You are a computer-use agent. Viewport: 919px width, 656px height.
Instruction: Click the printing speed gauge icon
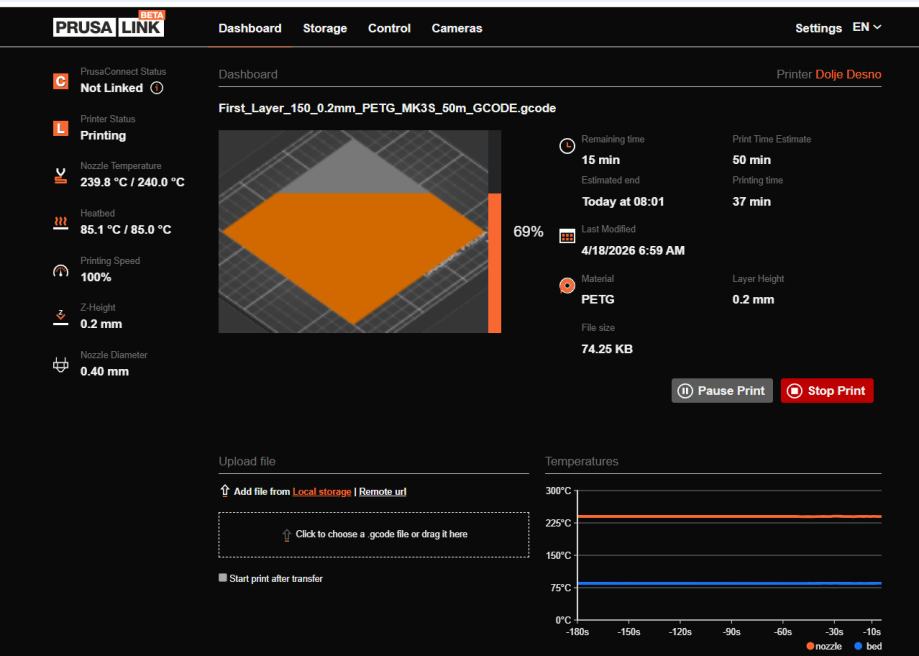pyautogui.click(x=60, y=271)
